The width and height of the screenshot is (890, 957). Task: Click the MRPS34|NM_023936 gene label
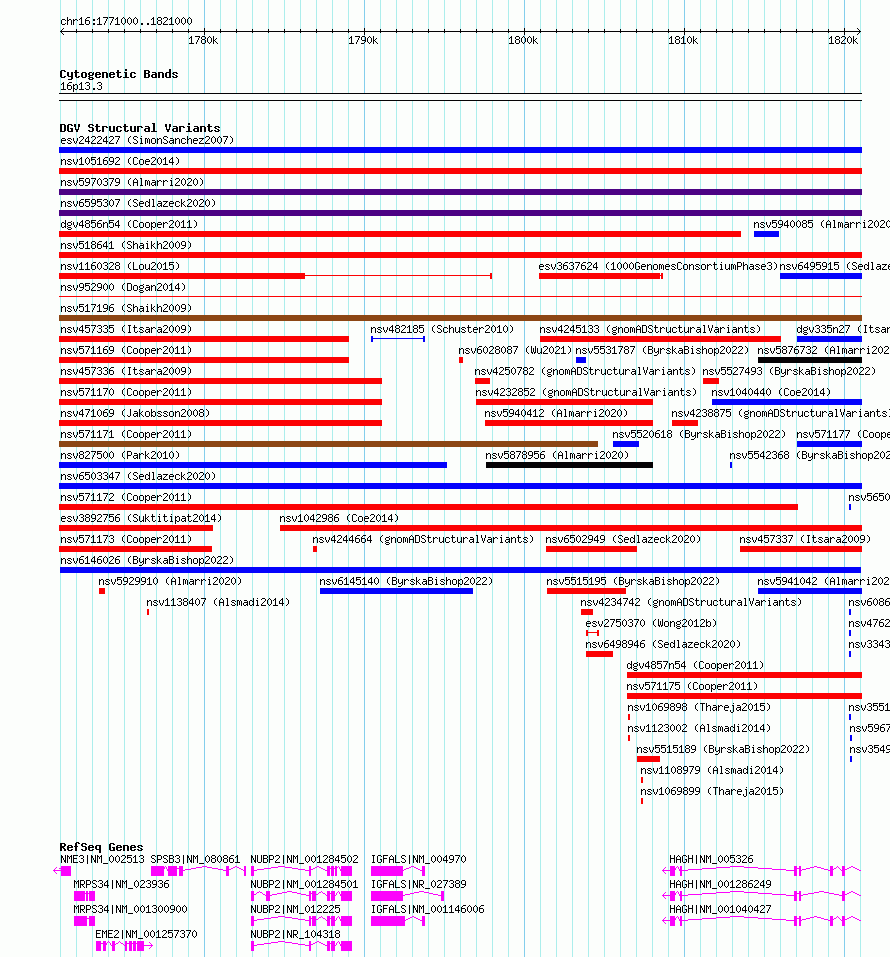coord(121,884)
